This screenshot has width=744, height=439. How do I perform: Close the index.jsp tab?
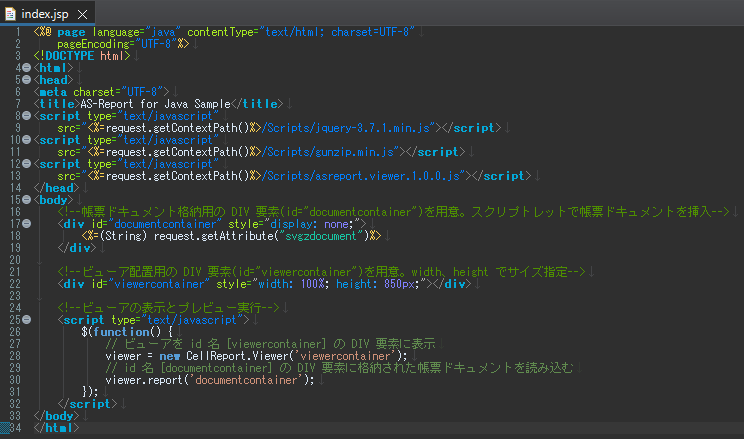point(83,14)
